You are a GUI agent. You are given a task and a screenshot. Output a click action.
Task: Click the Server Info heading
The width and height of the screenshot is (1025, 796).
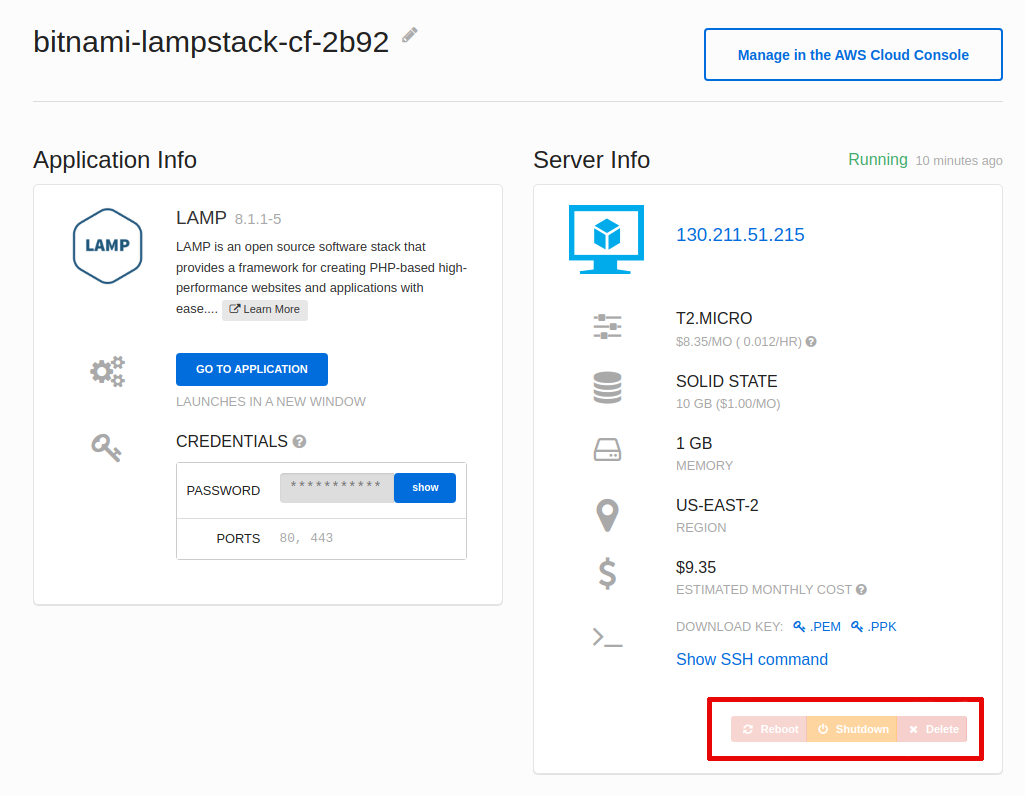click(592, 160)
